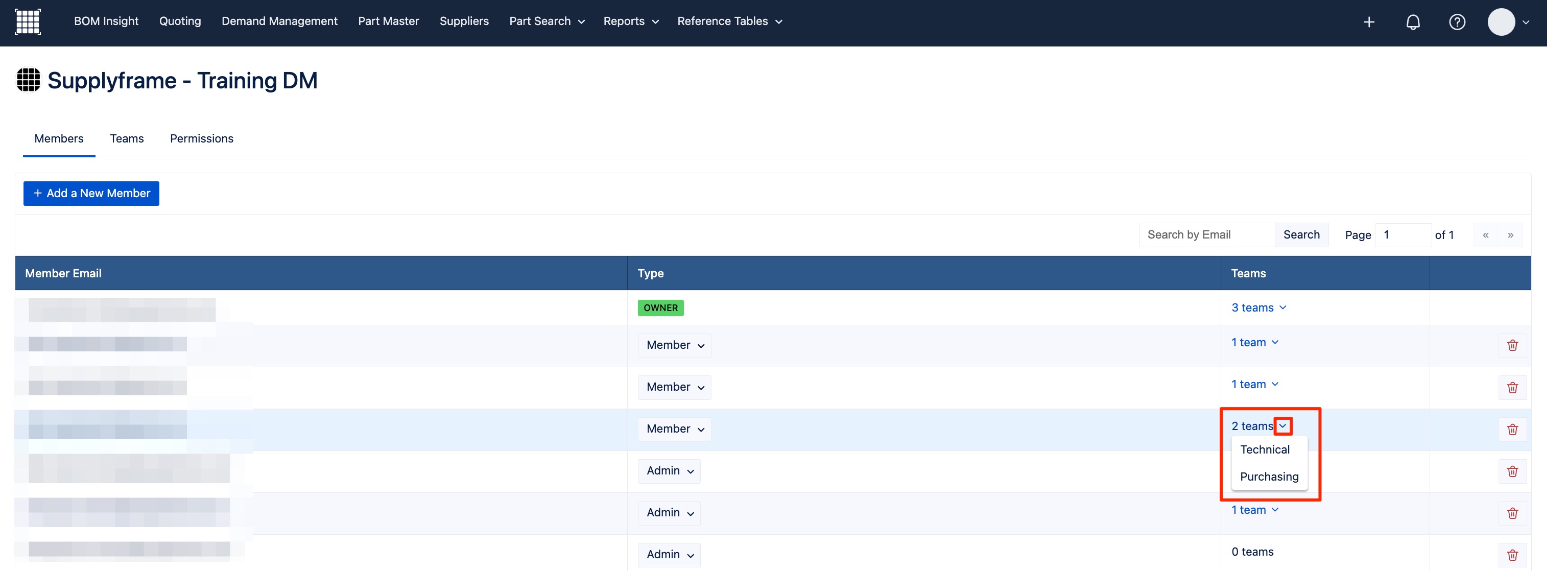Open the Permissions tab
This screenshot has height=571, width=1568.
tap(201, 139)
